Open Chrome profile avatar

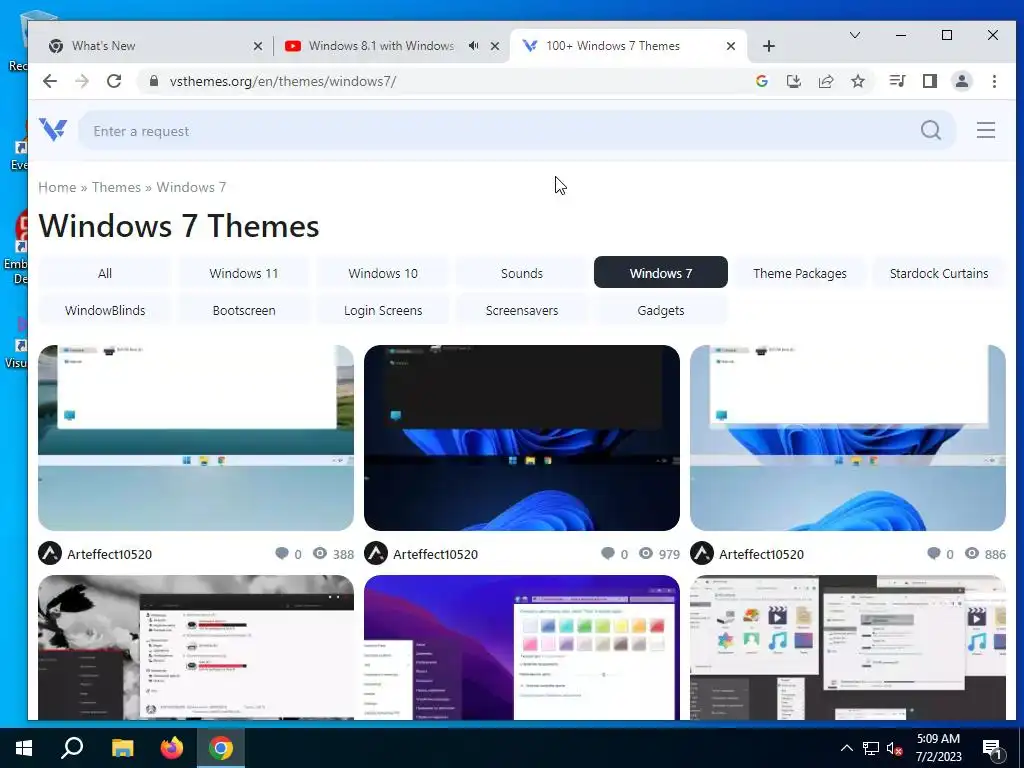point(962,81)
